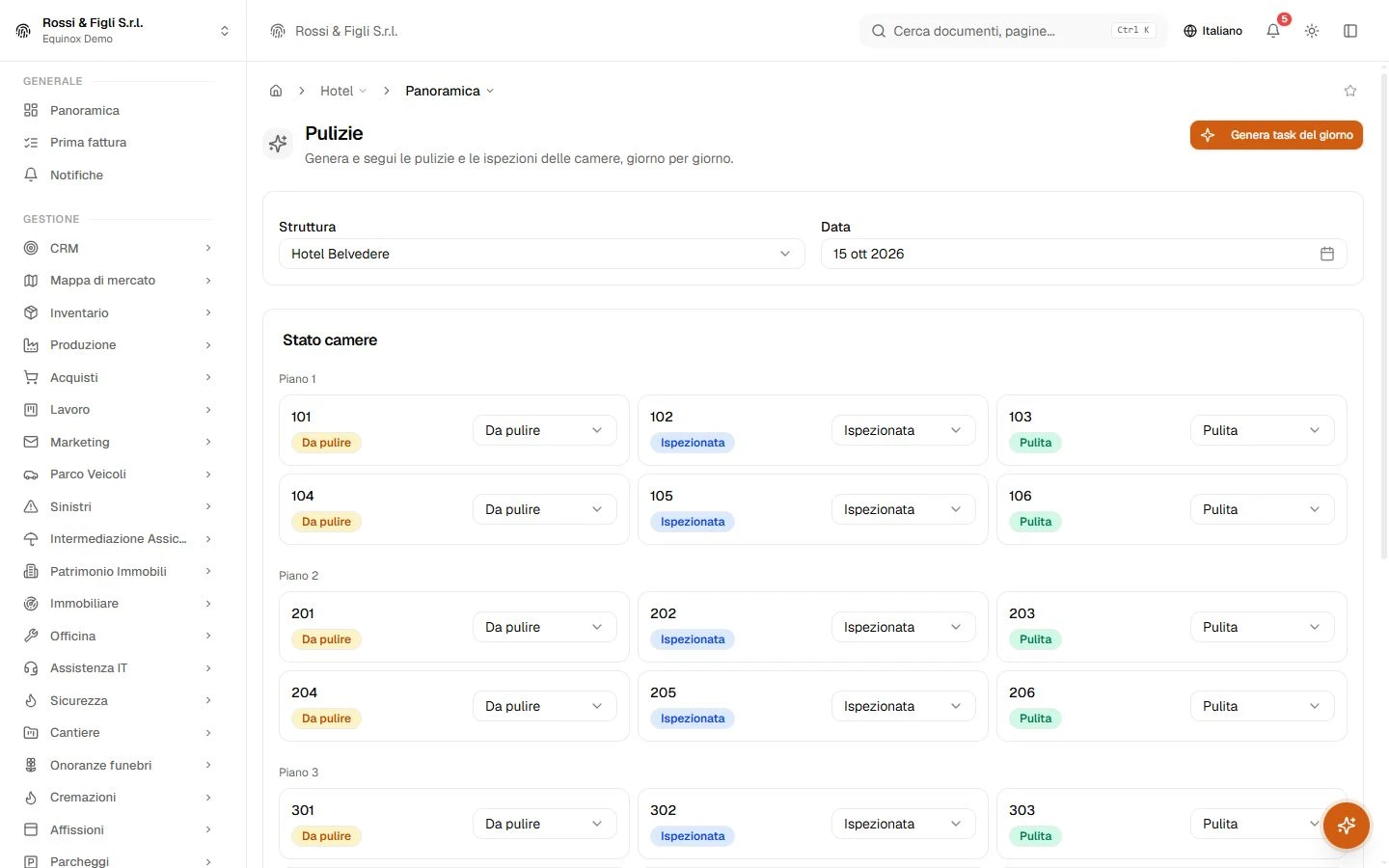Click the Piano 2 floor label
This screenshot has width=1389, height=868.
(298, 576)
